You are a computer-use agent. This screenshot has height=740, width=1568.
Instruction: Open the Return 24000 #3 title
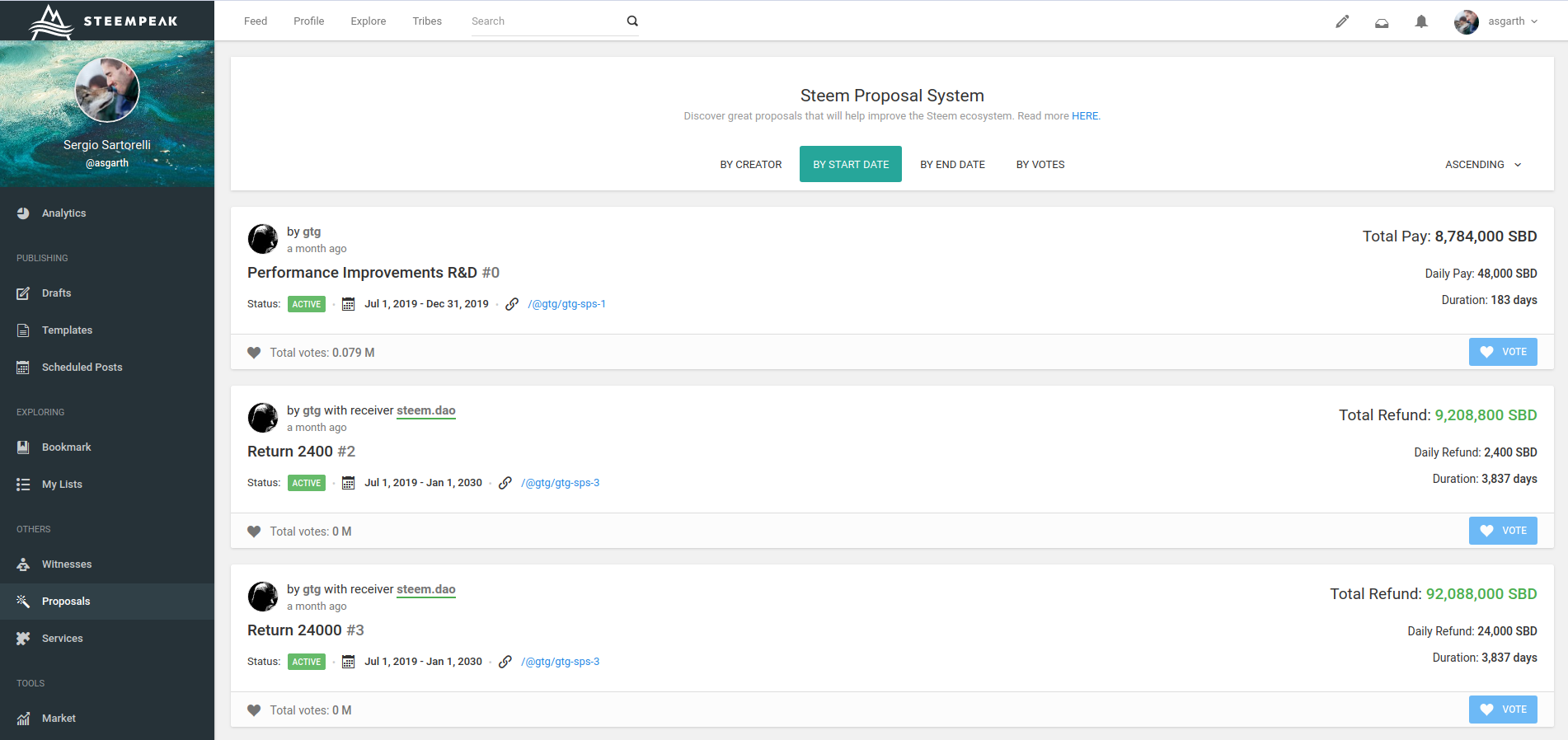coord(306,630)
